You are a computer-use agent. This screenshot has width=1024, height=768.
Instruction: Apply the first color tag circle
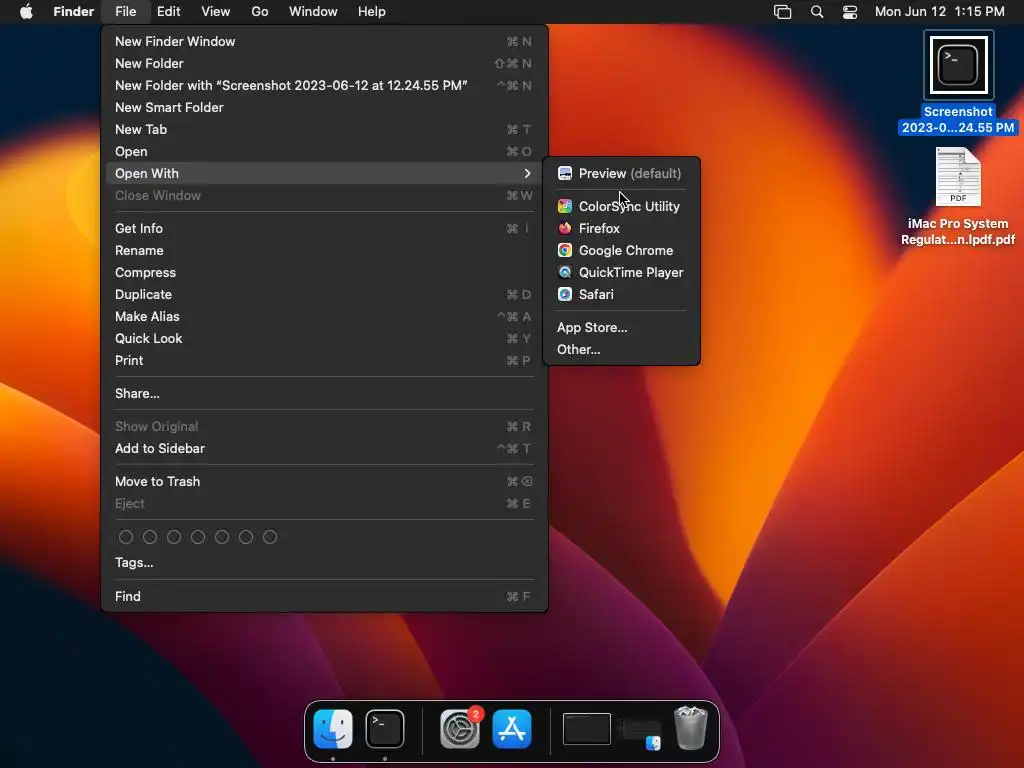point(126,537)
